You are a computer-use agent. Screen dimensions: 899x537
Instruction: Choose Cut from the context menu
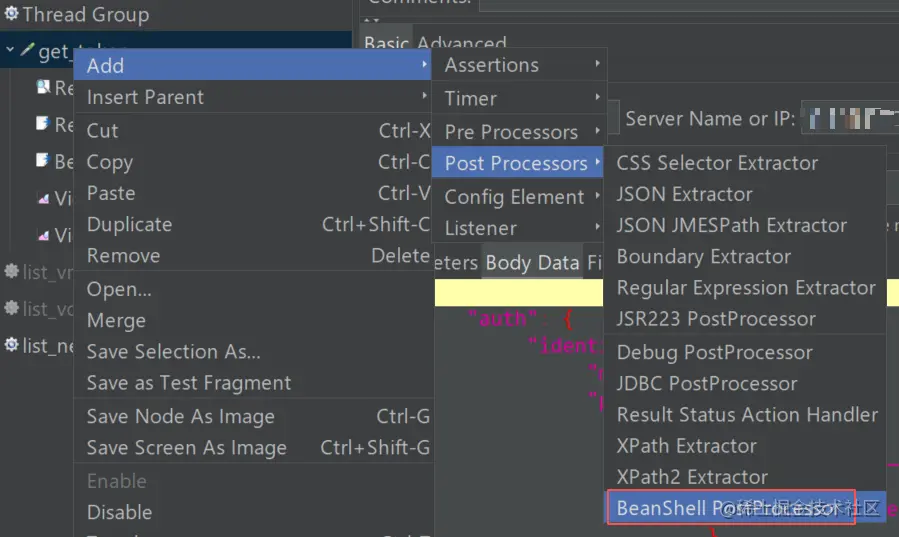tap(252, 131)
